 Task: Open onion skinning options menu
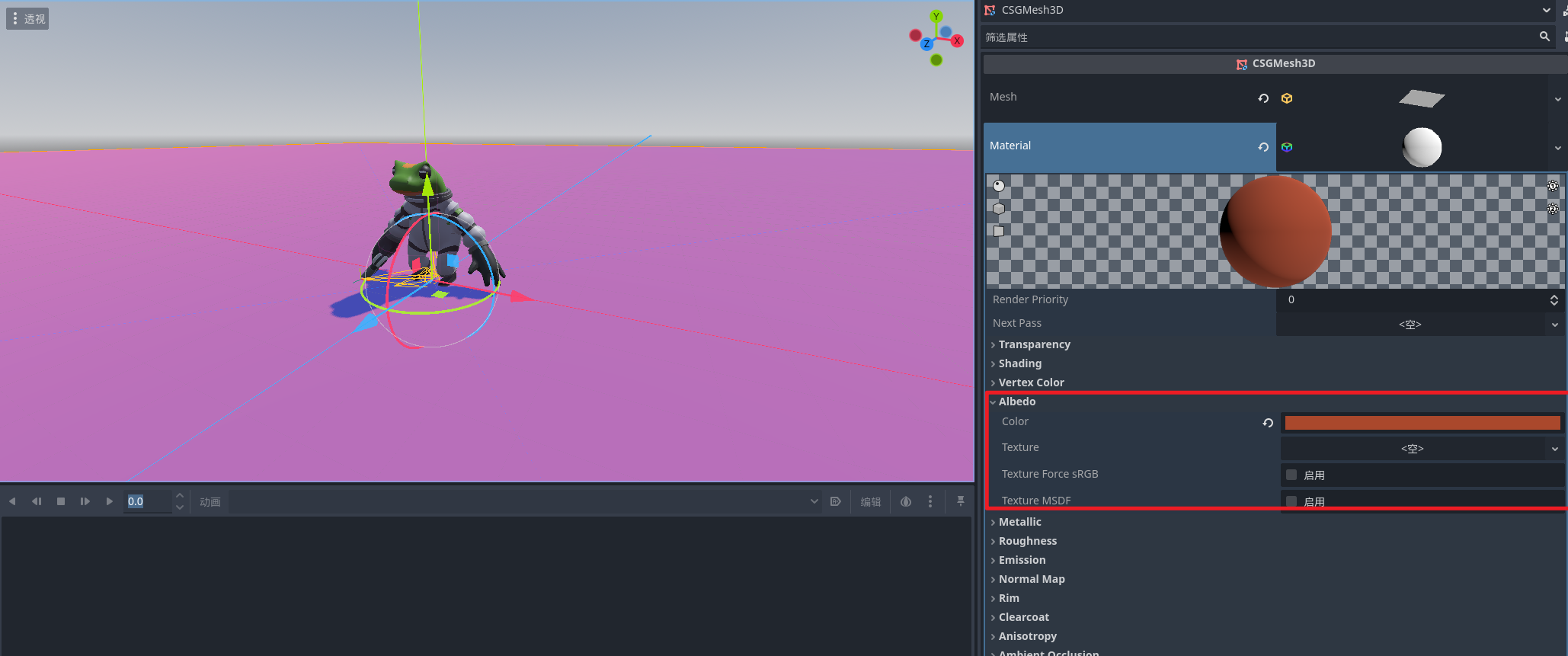coord(930,501)
